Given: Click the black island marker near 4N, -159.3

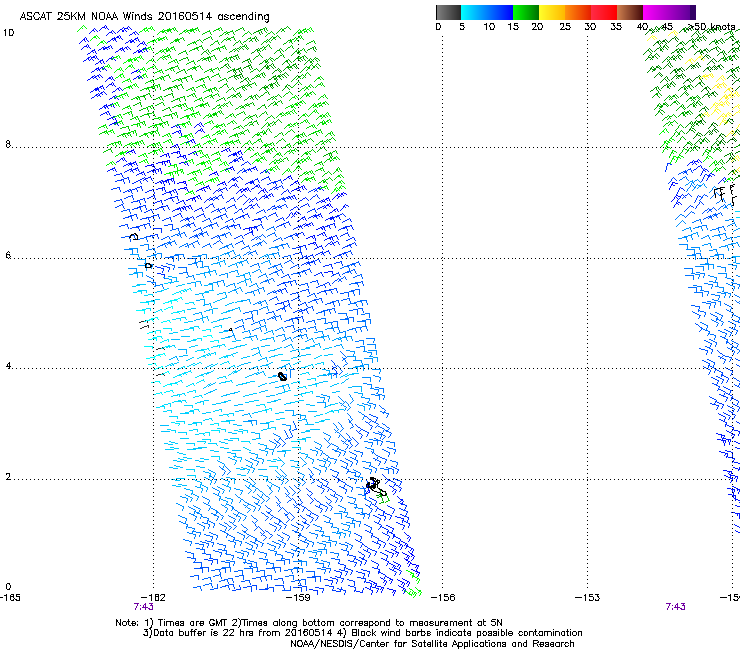Looking at the screenshot, I should 282,376.
